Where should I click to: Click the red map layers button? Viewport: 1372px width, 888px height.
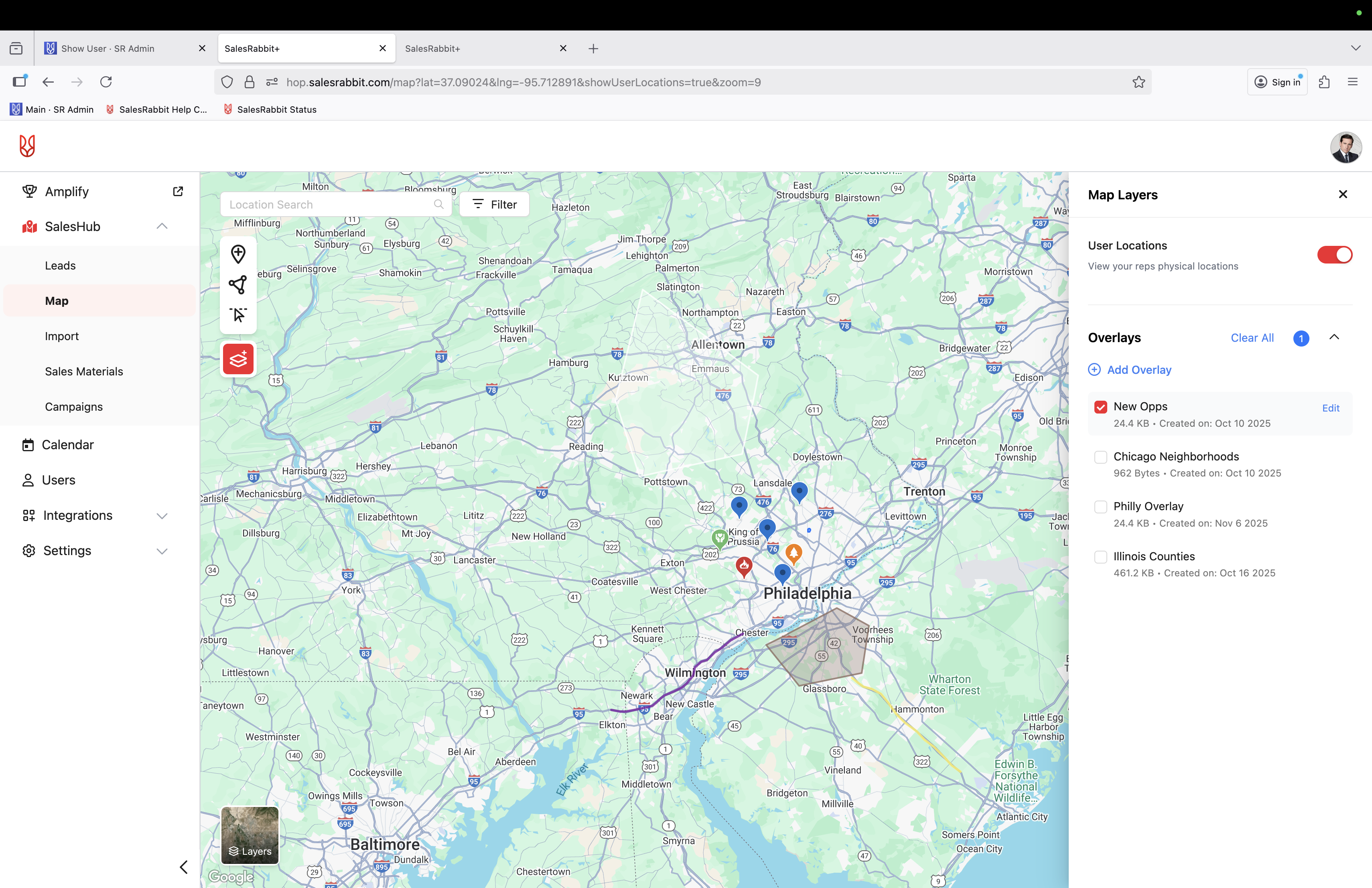238,360
